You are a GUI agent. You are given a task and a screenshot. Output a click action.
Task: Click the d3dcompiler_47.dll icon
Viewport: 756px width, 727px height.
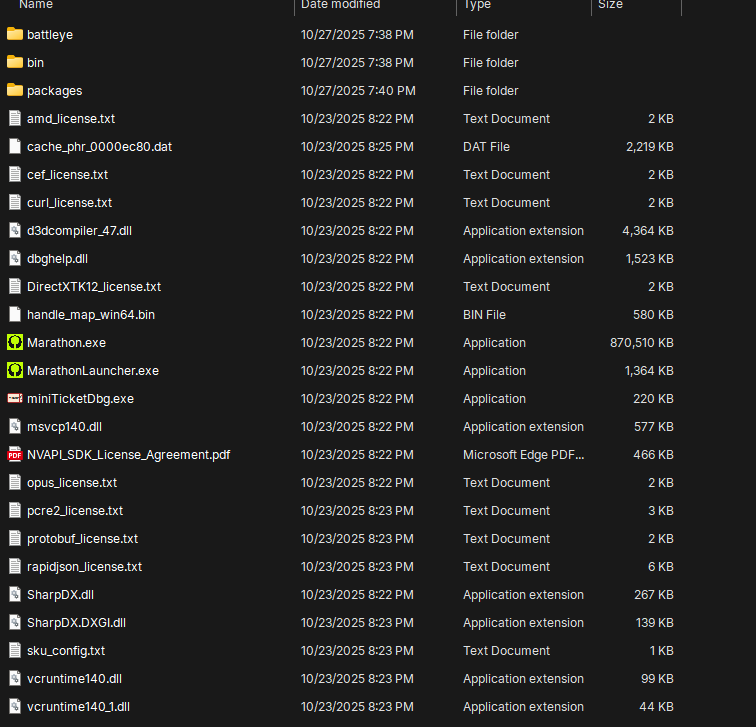tap(15, 230)
